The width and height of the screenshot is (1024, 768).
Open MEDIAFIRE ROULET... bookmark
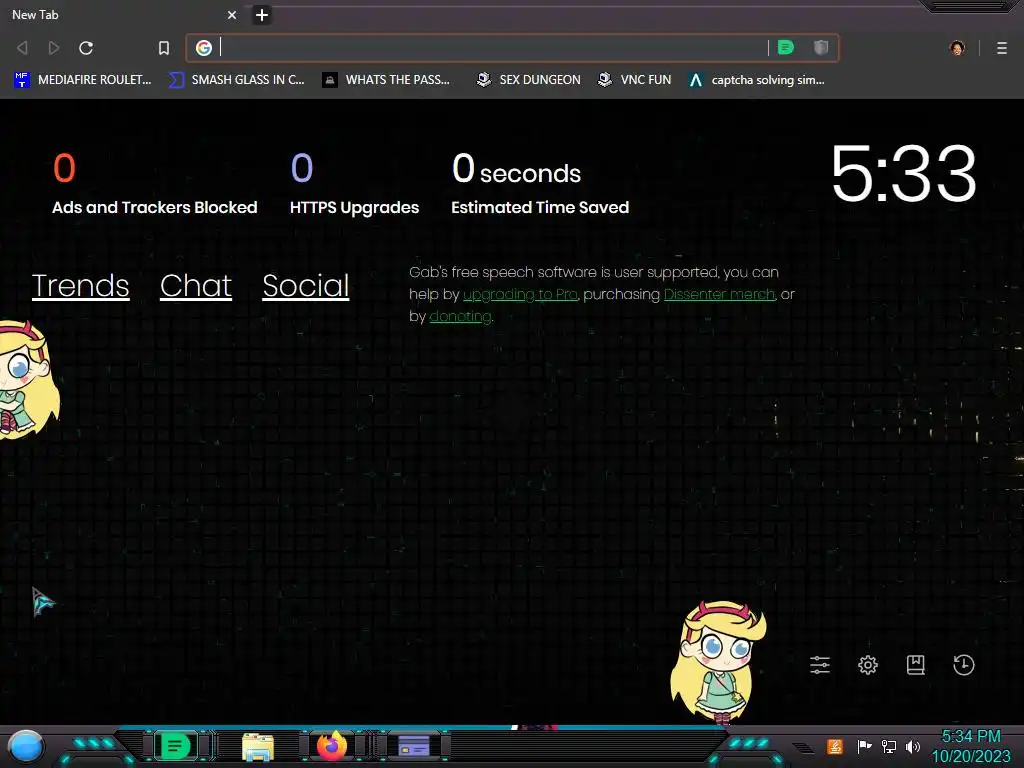(x=82, y=80)
